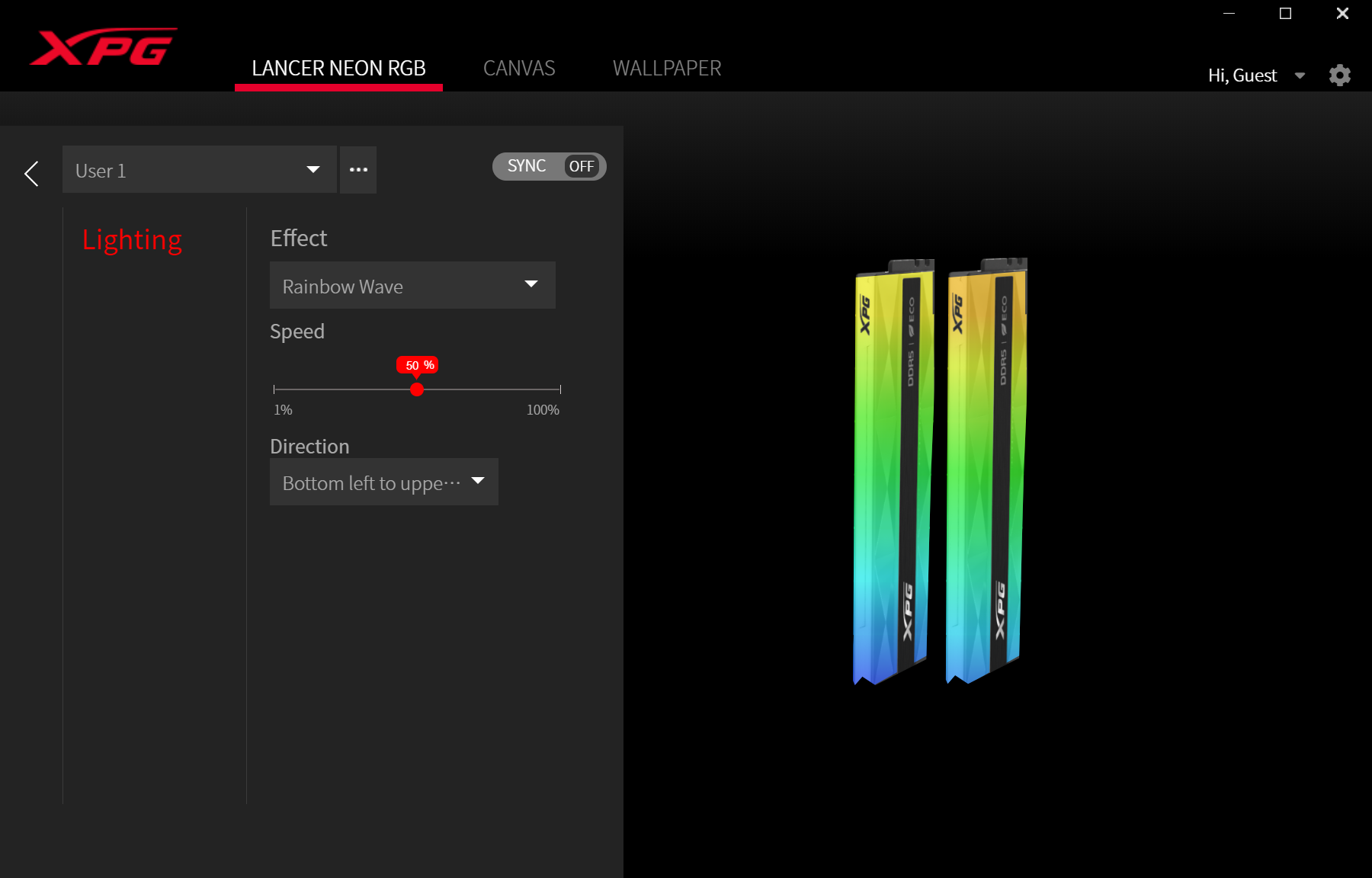This screenshot has width=1372, height=878.
Task: Click the right RAM module preview
Action: (x=986, y=473)
